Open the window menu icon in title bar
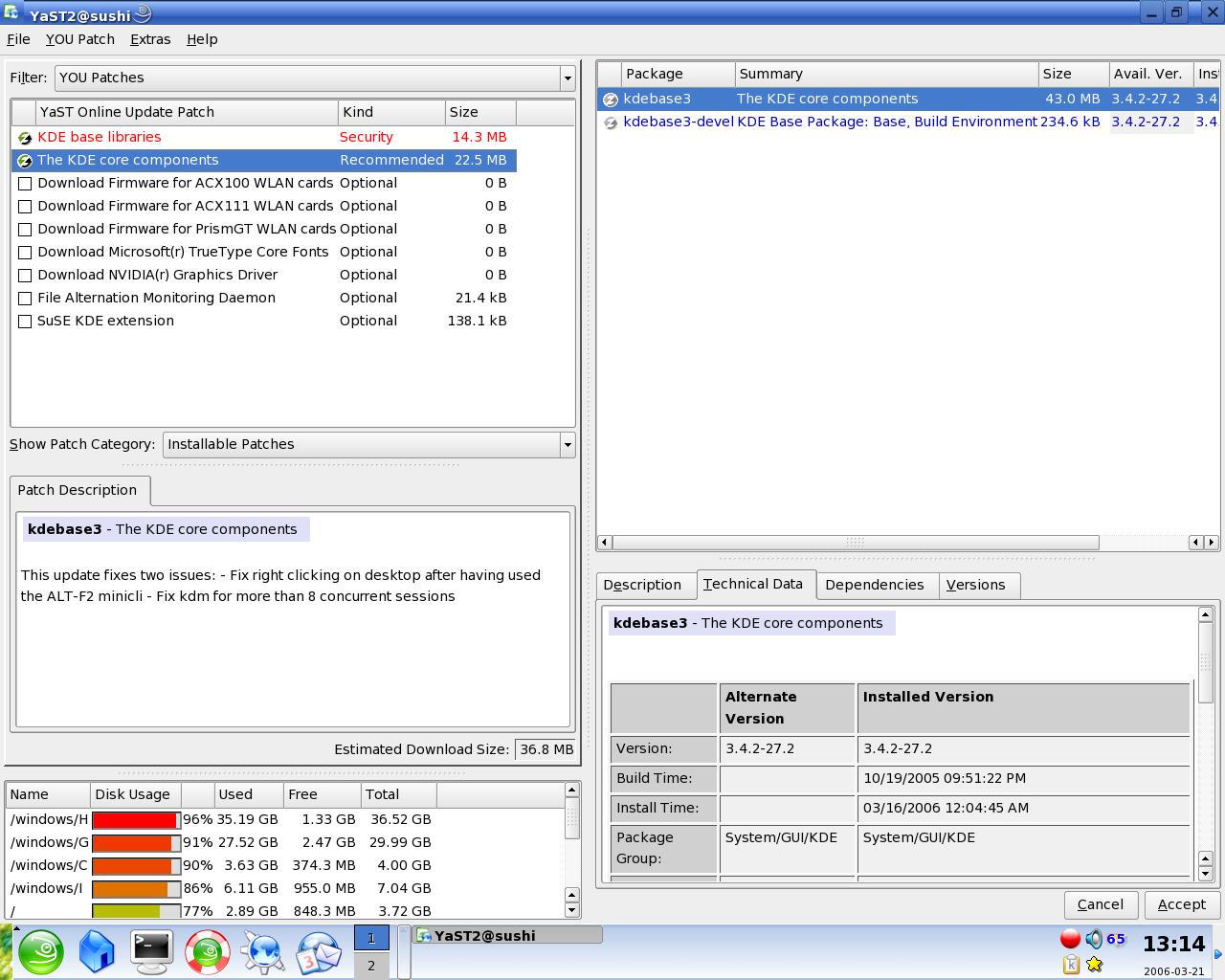This screenshot has width=1225, height=980. point(12,12)
